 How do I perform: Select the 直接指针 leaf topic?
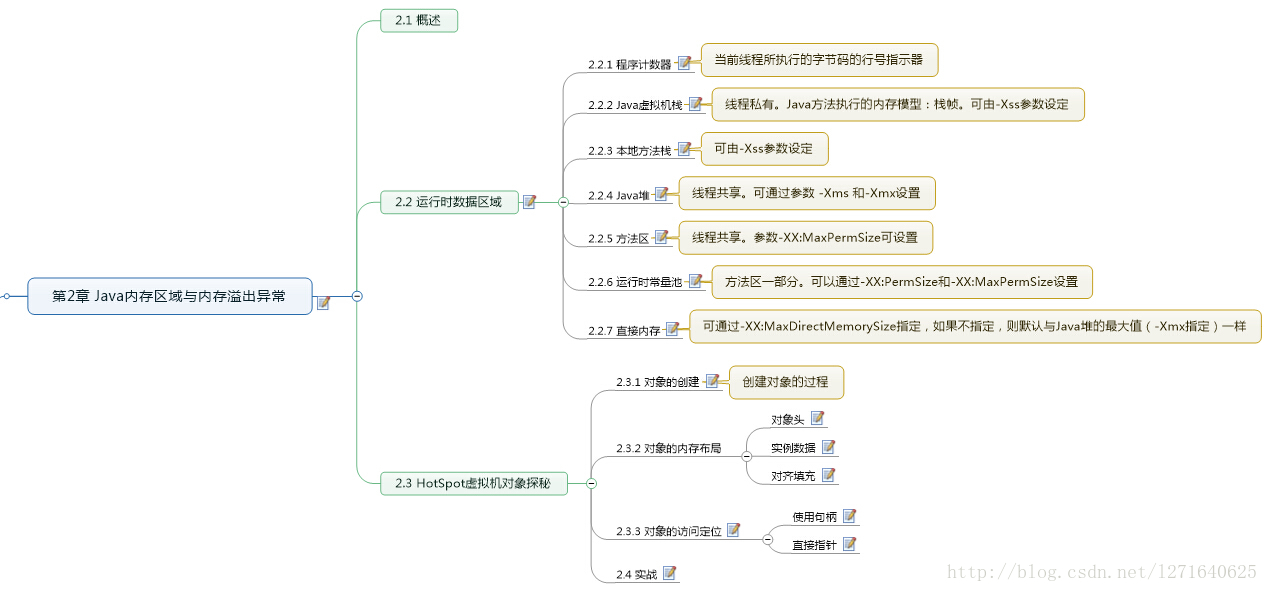click(x=815, y=545)
